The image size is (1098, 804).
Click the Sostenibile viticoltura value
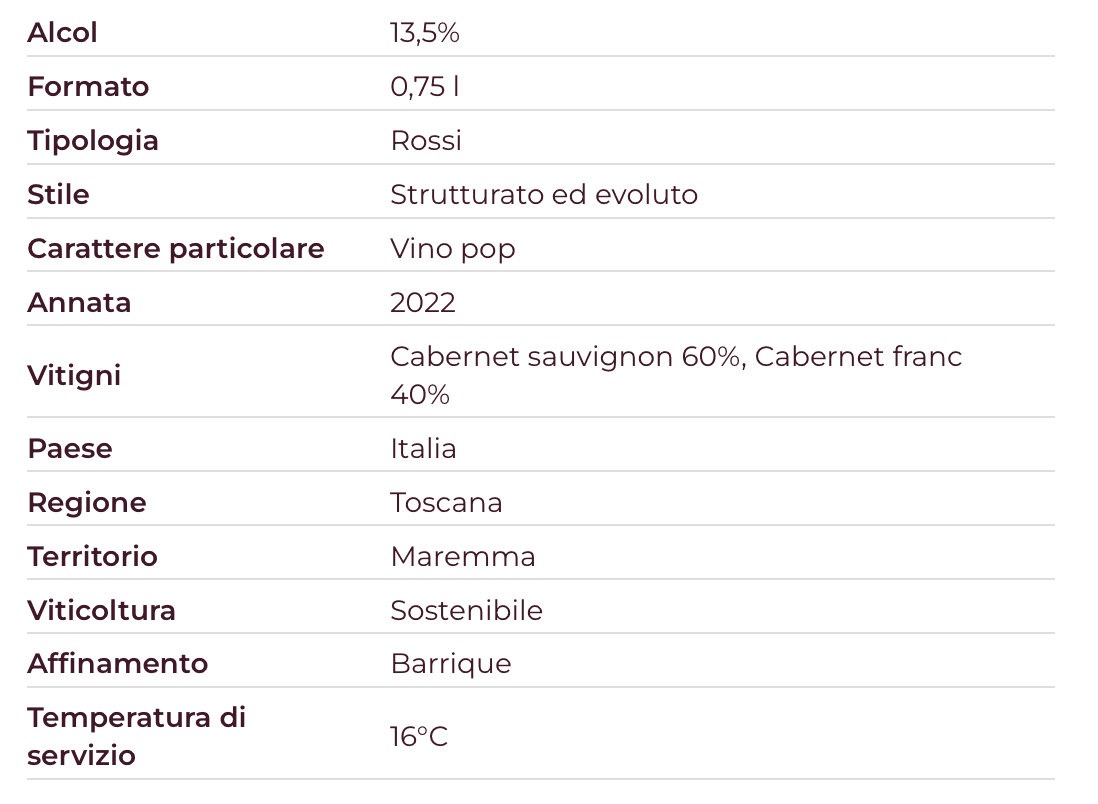tap(466, 610)
